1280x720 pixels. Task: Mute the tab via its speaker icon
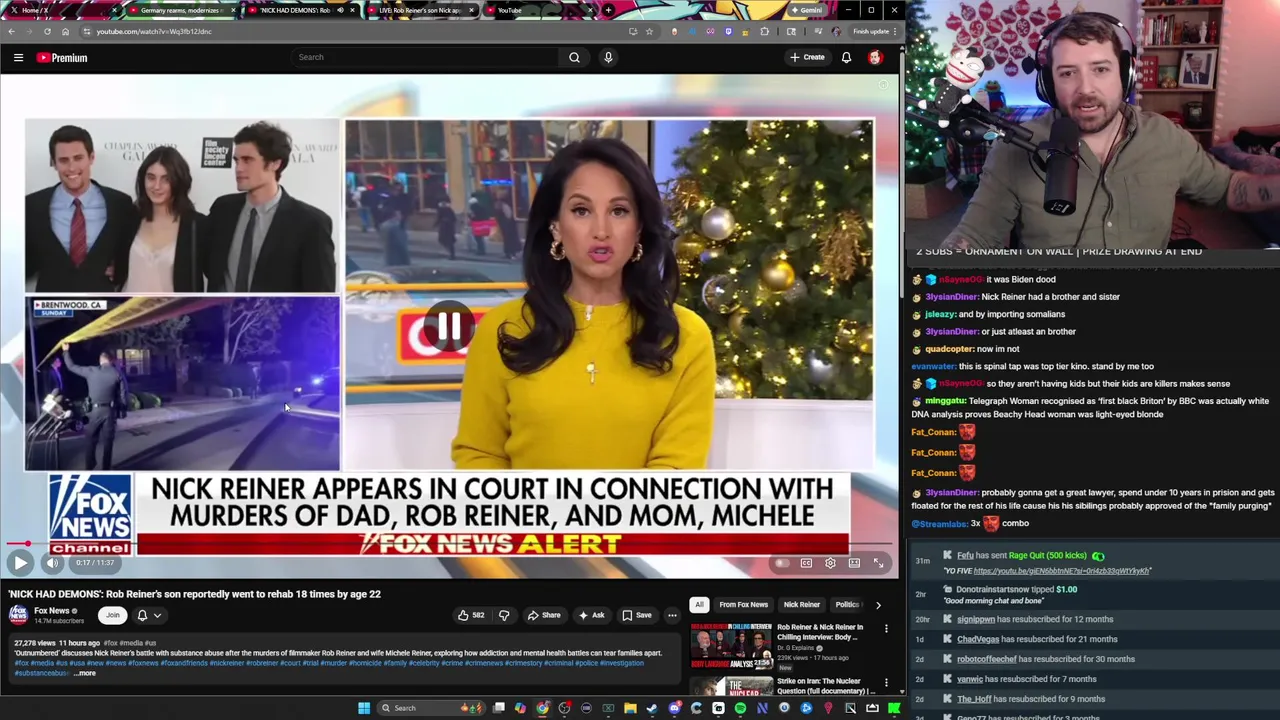pyautogui.click(x=339, y=10)
